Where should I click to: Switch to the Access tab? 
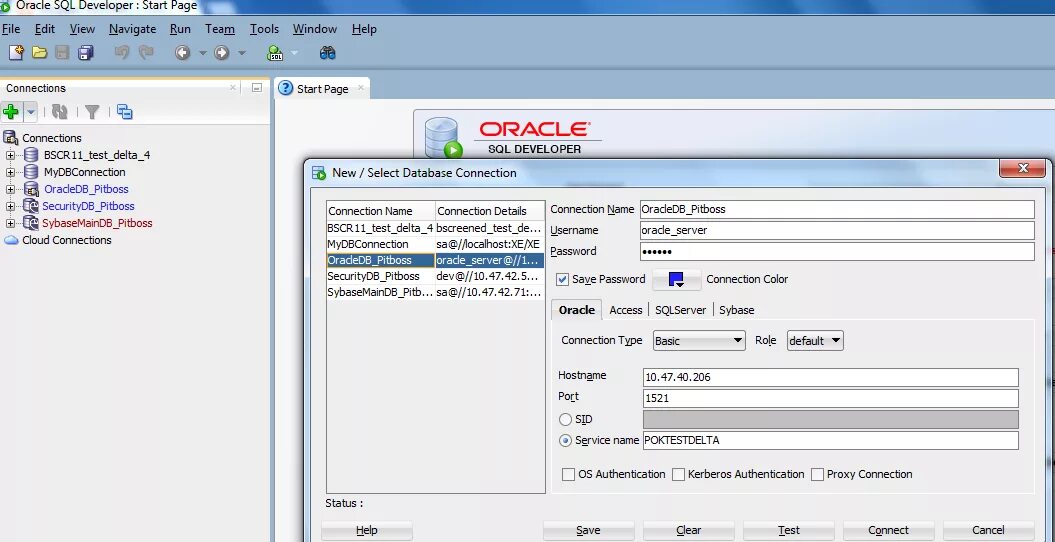click(x=626, y=310)
